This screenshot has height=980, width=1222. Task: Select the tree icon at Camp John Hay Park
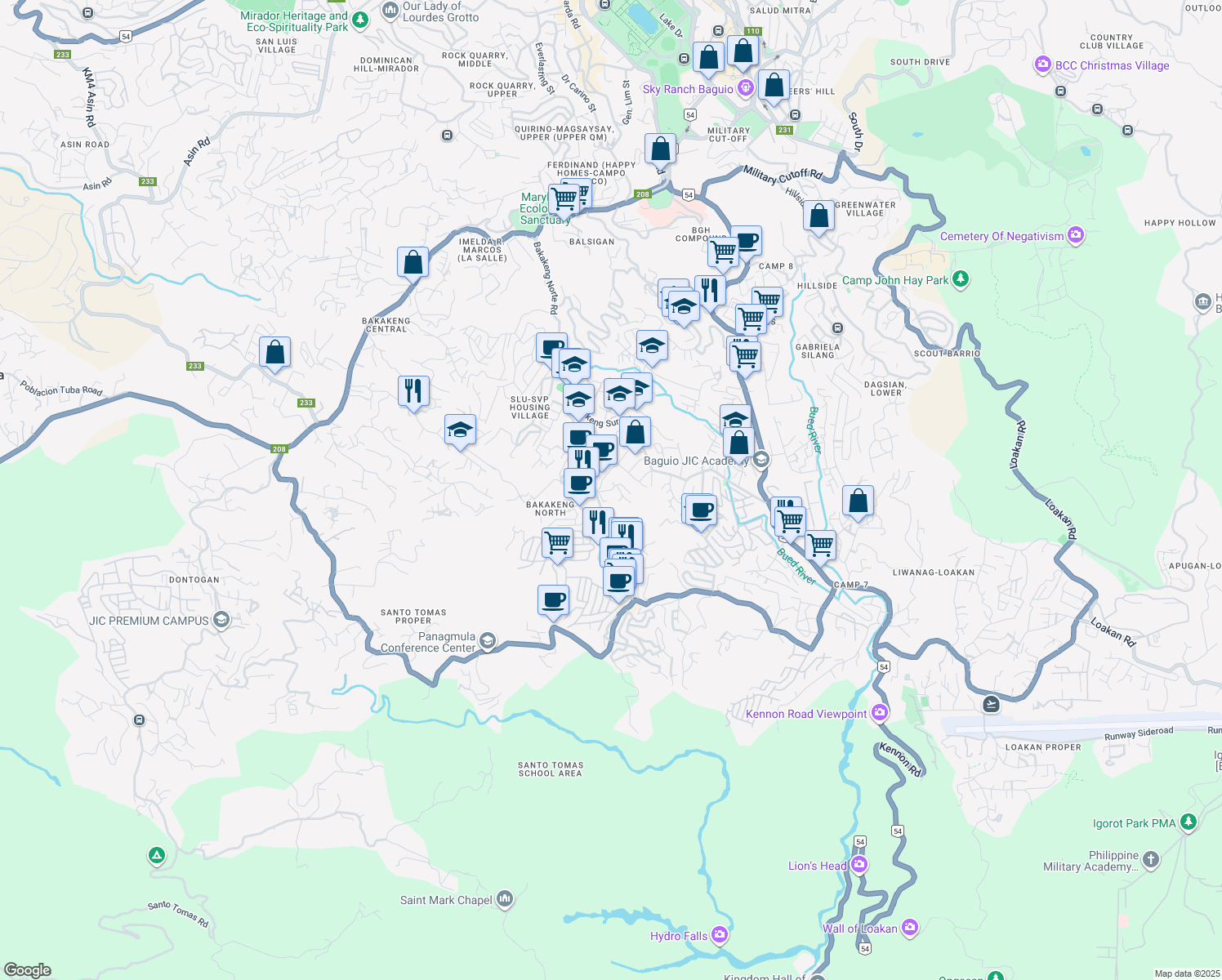pos(960,280)
